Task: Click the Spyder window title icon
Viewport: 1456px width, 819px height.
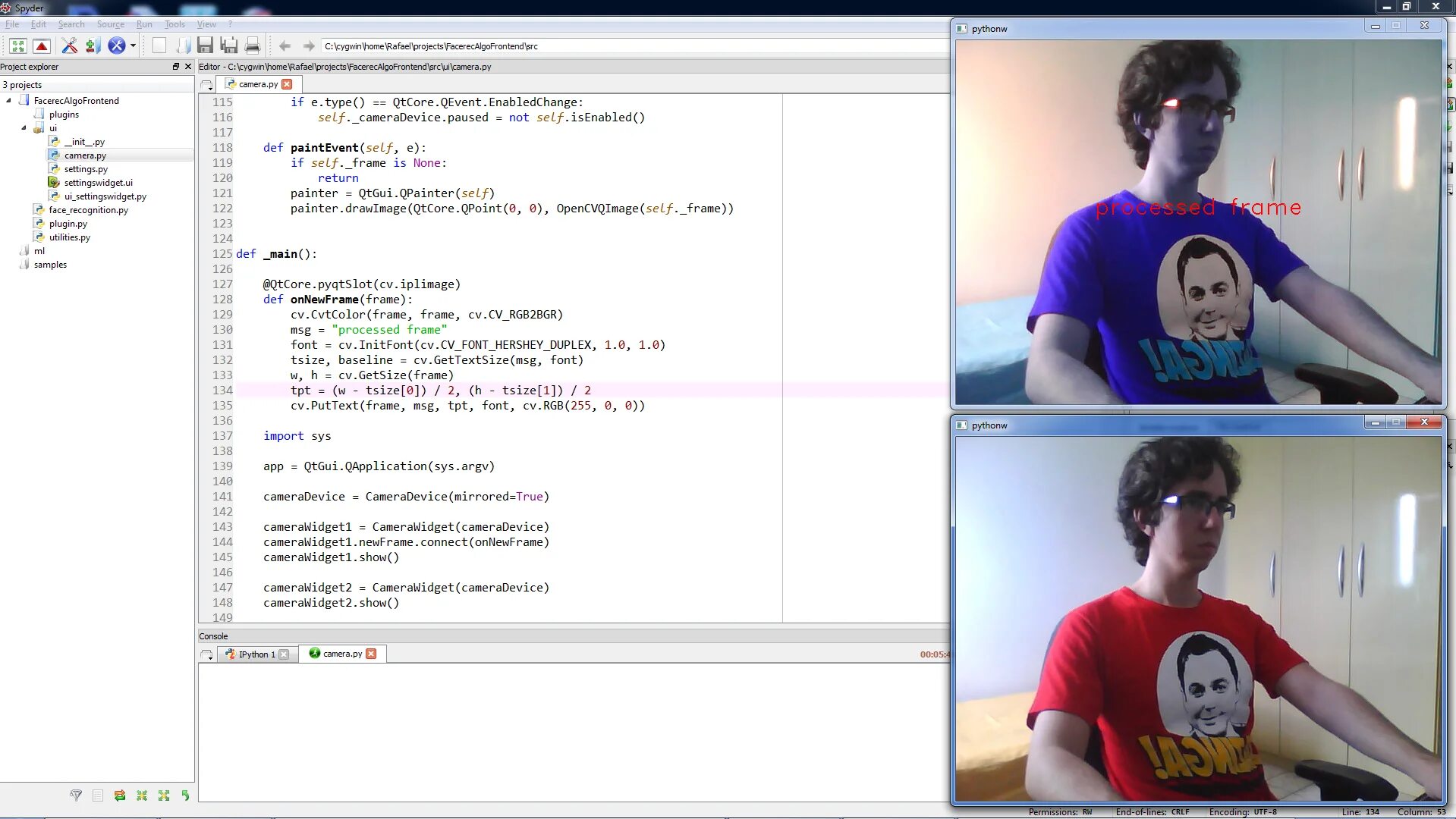Action: (x=6, y=8)
